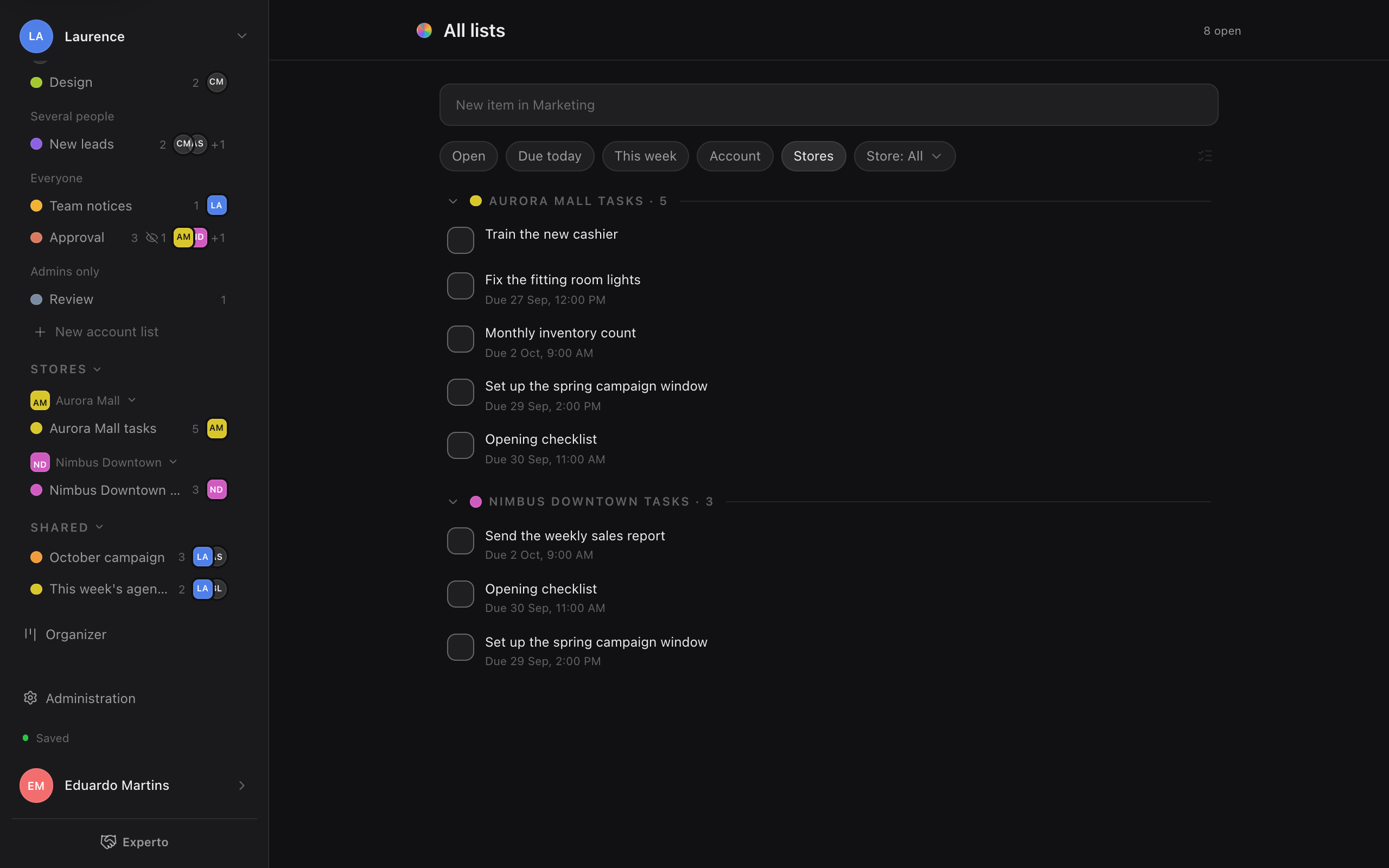Click the AM store icon for Aurora Mall
Image resolution: width=1389 pixels, height=868 pixels.
(x=40, y=401)
